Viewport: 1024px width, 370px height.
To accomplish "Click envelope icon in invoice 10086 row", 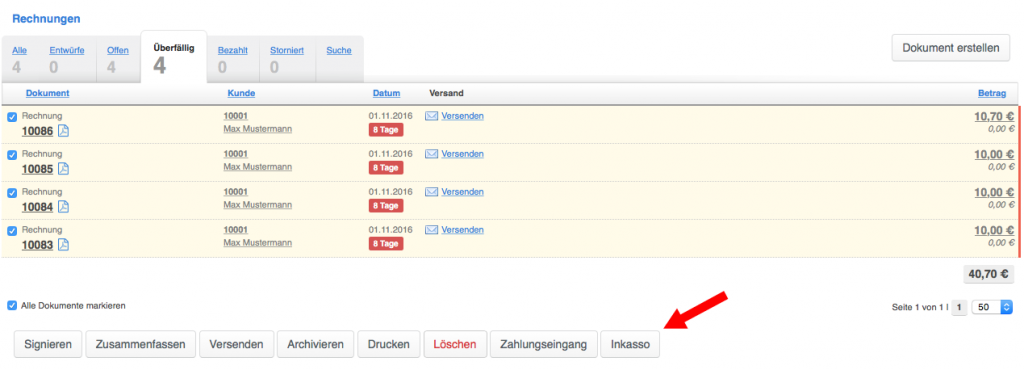I will point(432,116).
